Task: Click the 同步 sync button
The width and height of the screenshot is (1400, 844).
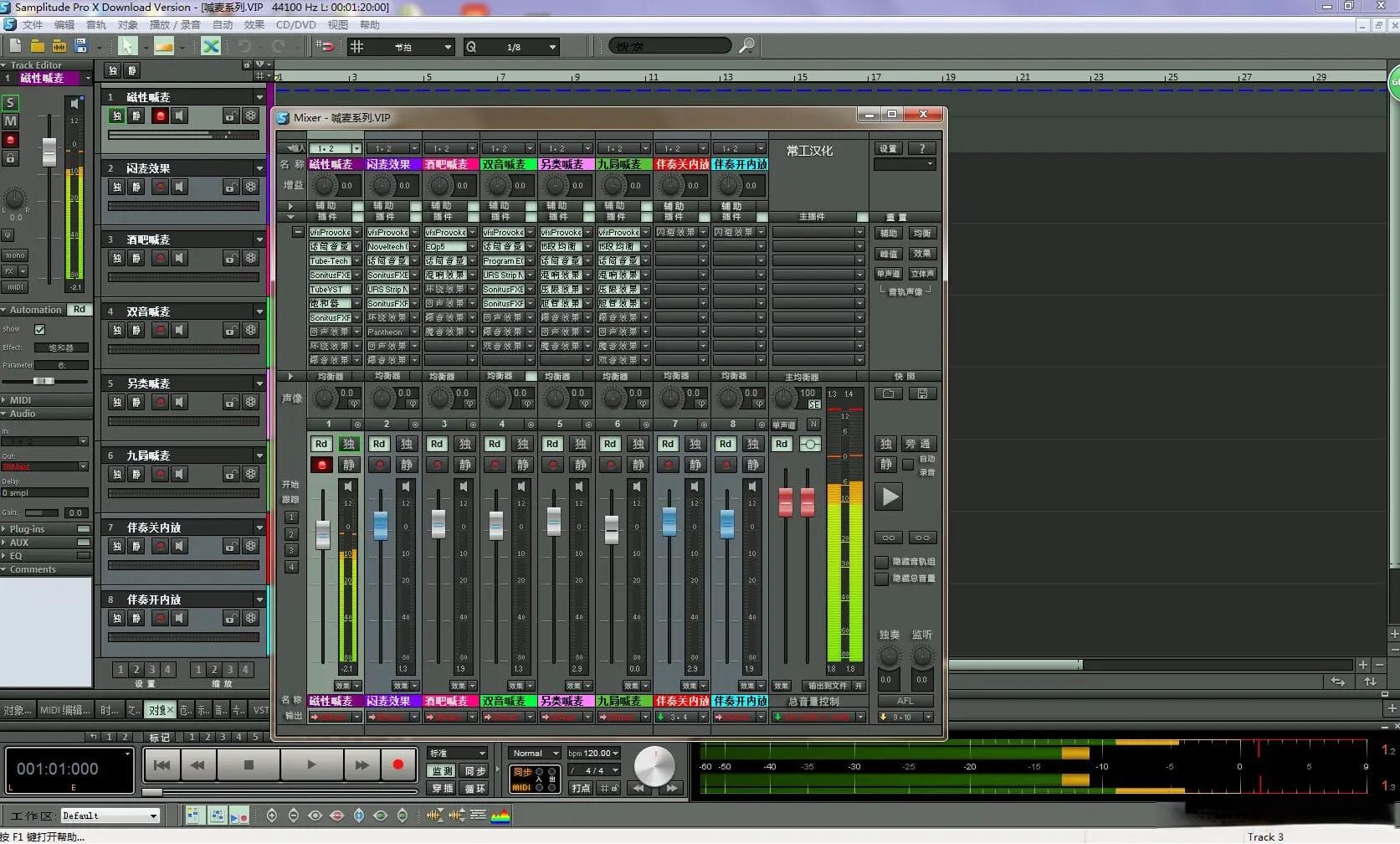Action: click(474, 771)
